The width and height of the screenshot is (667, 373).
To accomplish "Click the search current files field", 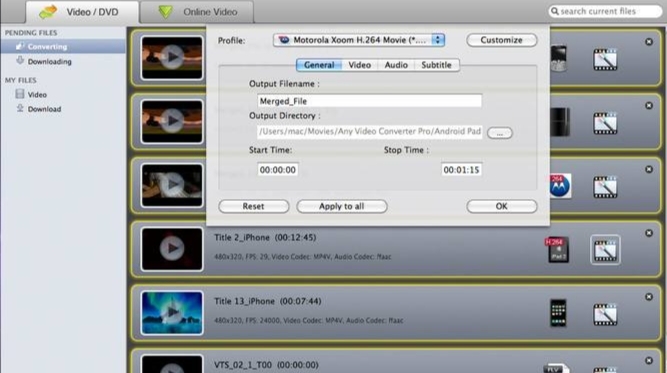I will (605, 11).
